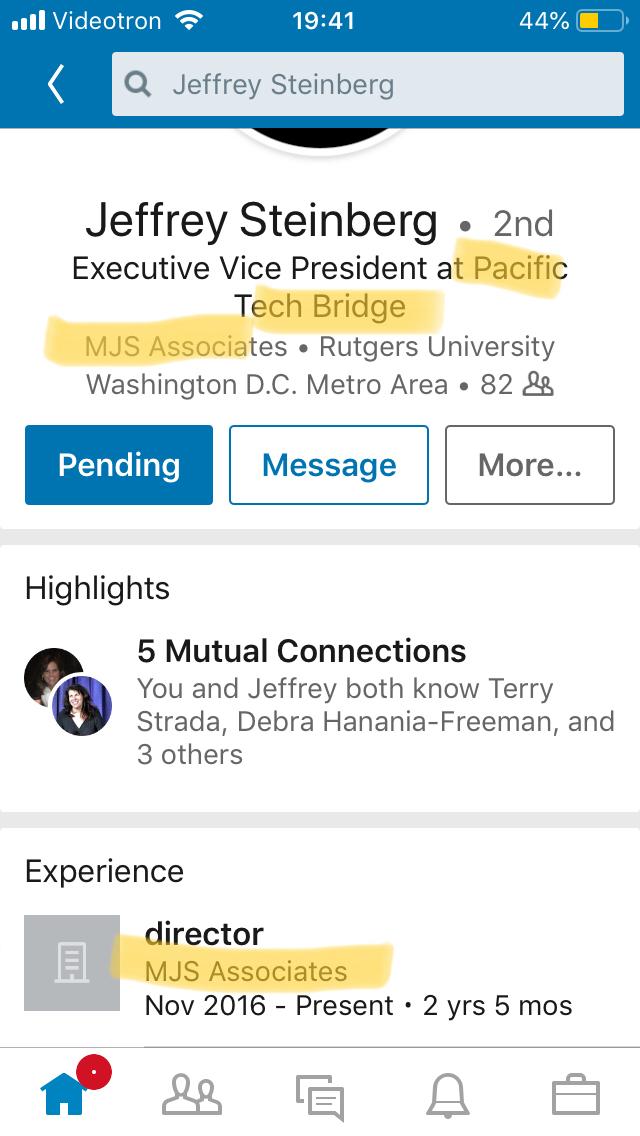Open the Home tab house icon
Screen dimensions: 640x1136
pos(65,1095)
